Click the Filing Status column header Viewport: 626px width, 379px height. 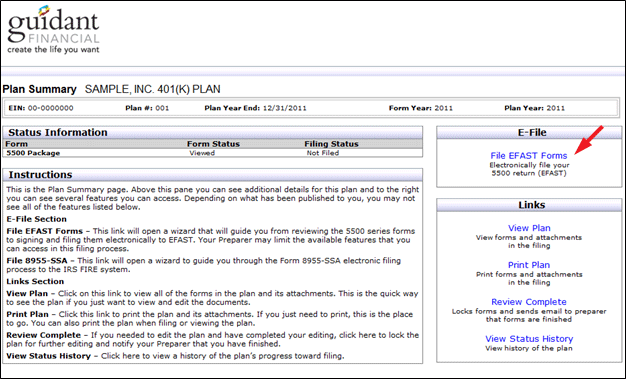[x=331, y=144]
